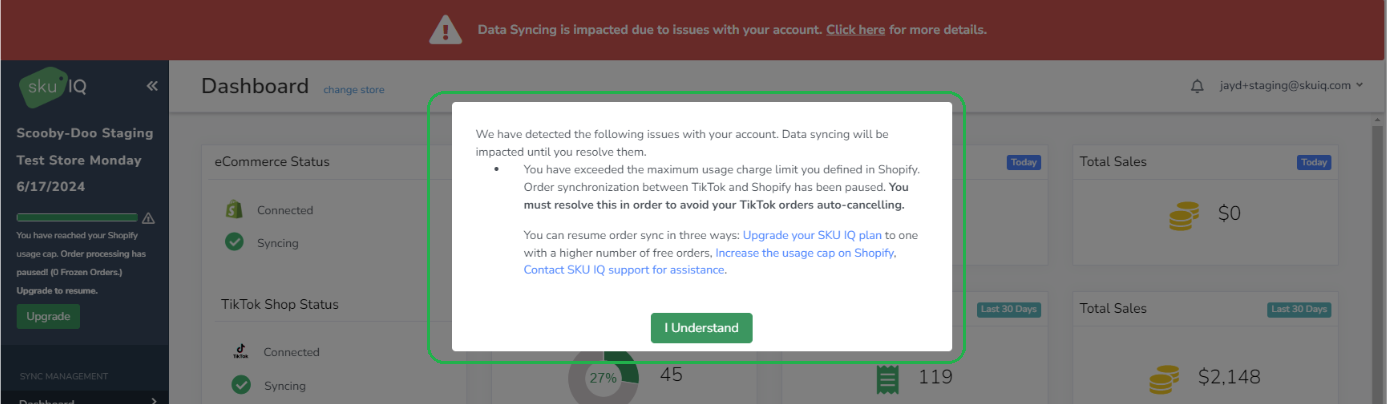Screen dimensions: 1387x404
Task: Click the TikTok logo icon
Action: coord(240,352)
